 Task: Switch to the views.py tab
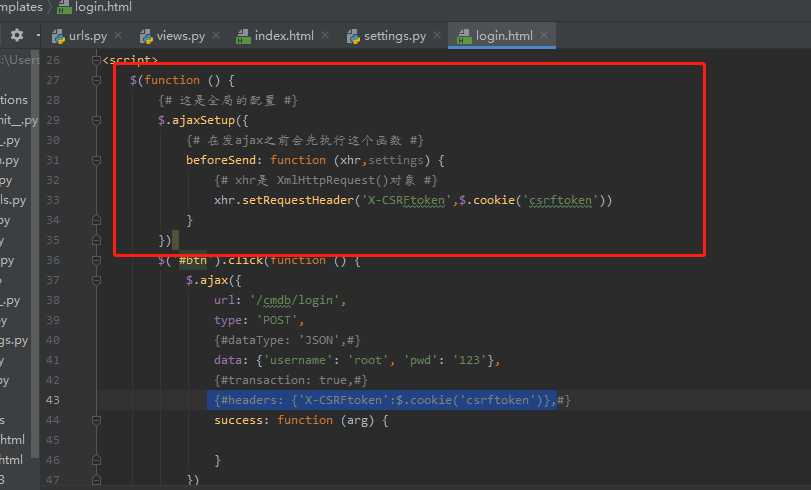tap(180, 36)
